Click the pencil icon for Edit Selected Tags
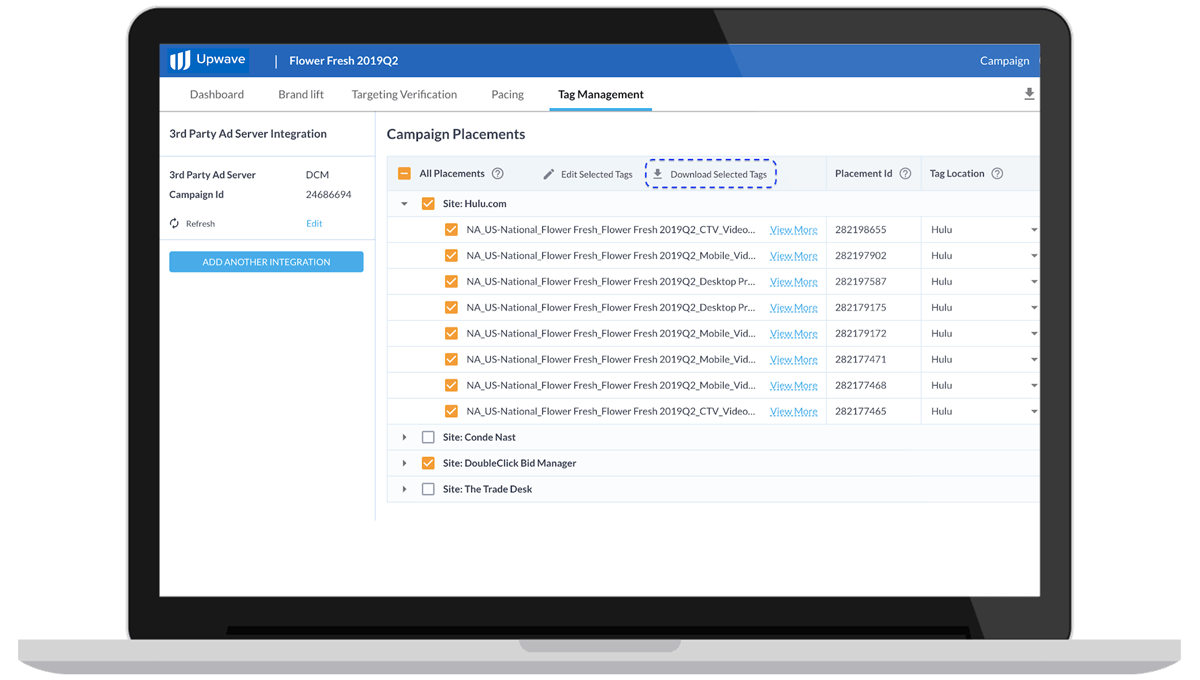Screen dimensions: 1200x680 (548, 174)
